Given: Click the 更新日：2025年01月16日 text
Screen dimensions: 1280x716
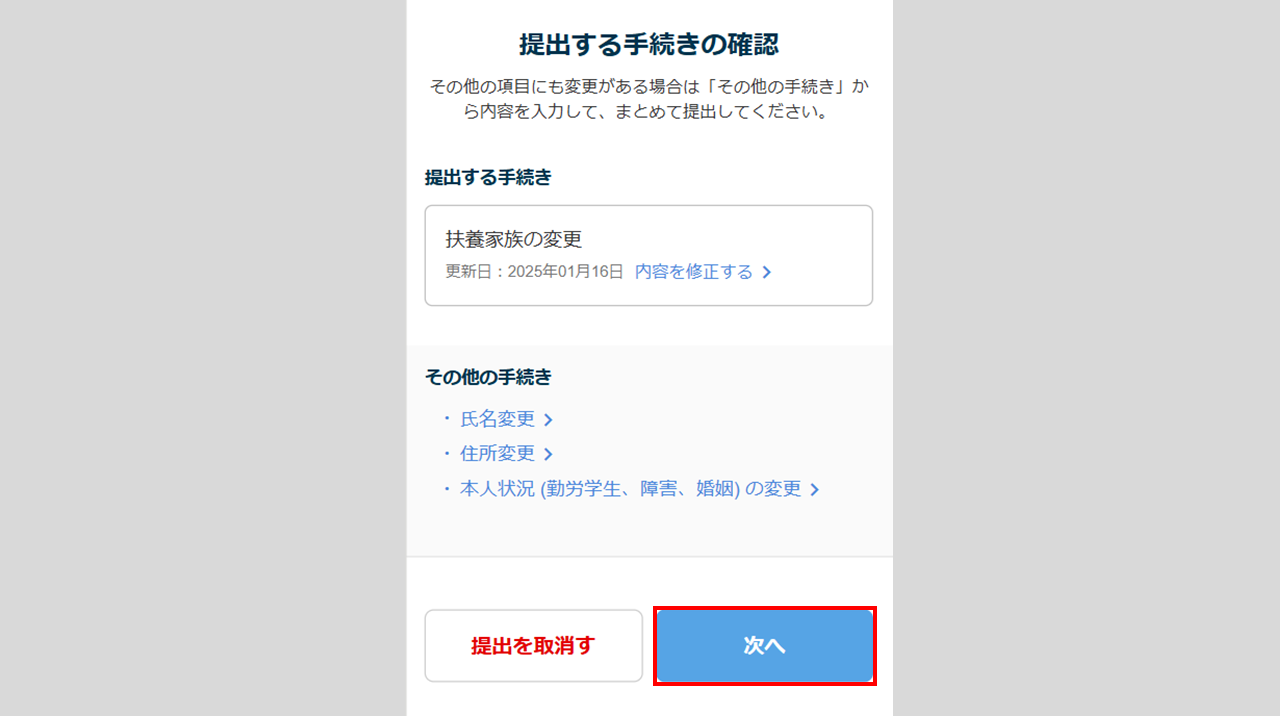Looking at the screenshot, I should pyautogui.click(x=534, y=272).
